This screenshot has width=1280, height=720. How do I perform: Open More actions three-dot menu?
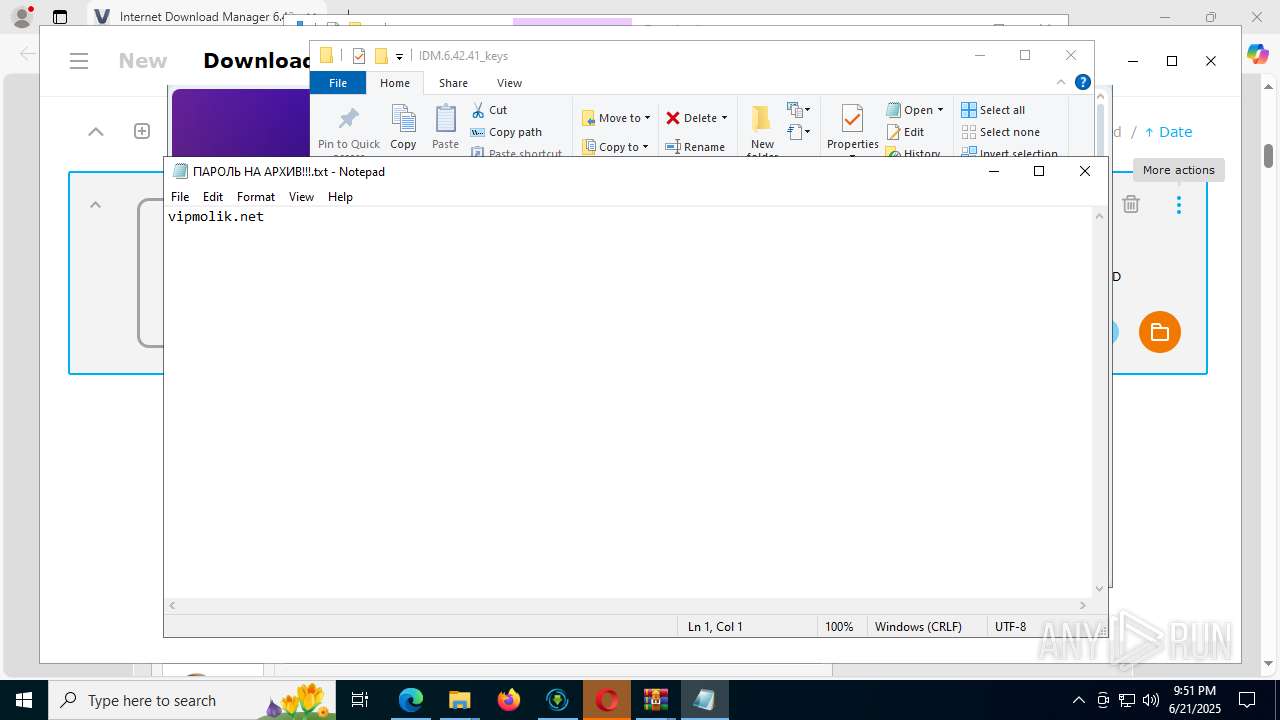pyautogui.click(x=1179, y=204)
